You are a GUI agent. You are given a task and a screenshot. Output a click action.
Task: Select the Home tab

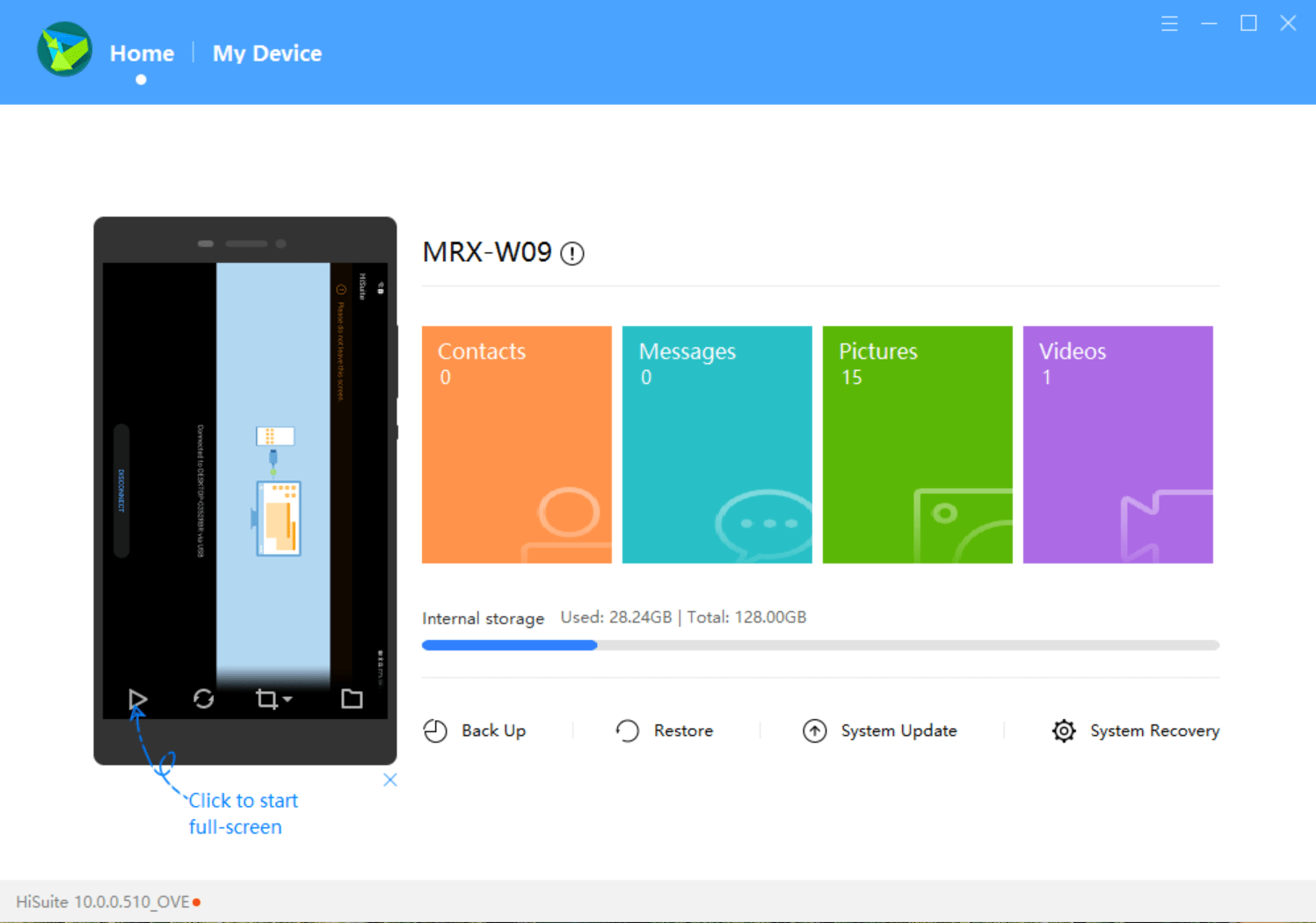point(141,54)
